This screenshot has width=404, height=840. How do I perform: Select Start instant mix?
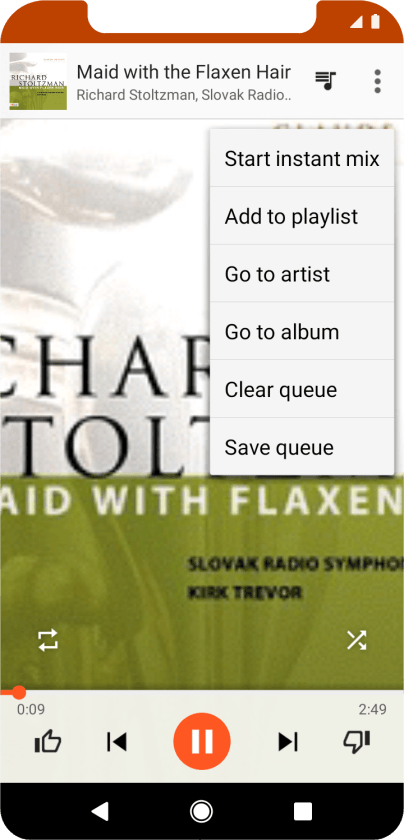[x=302, y=158]
